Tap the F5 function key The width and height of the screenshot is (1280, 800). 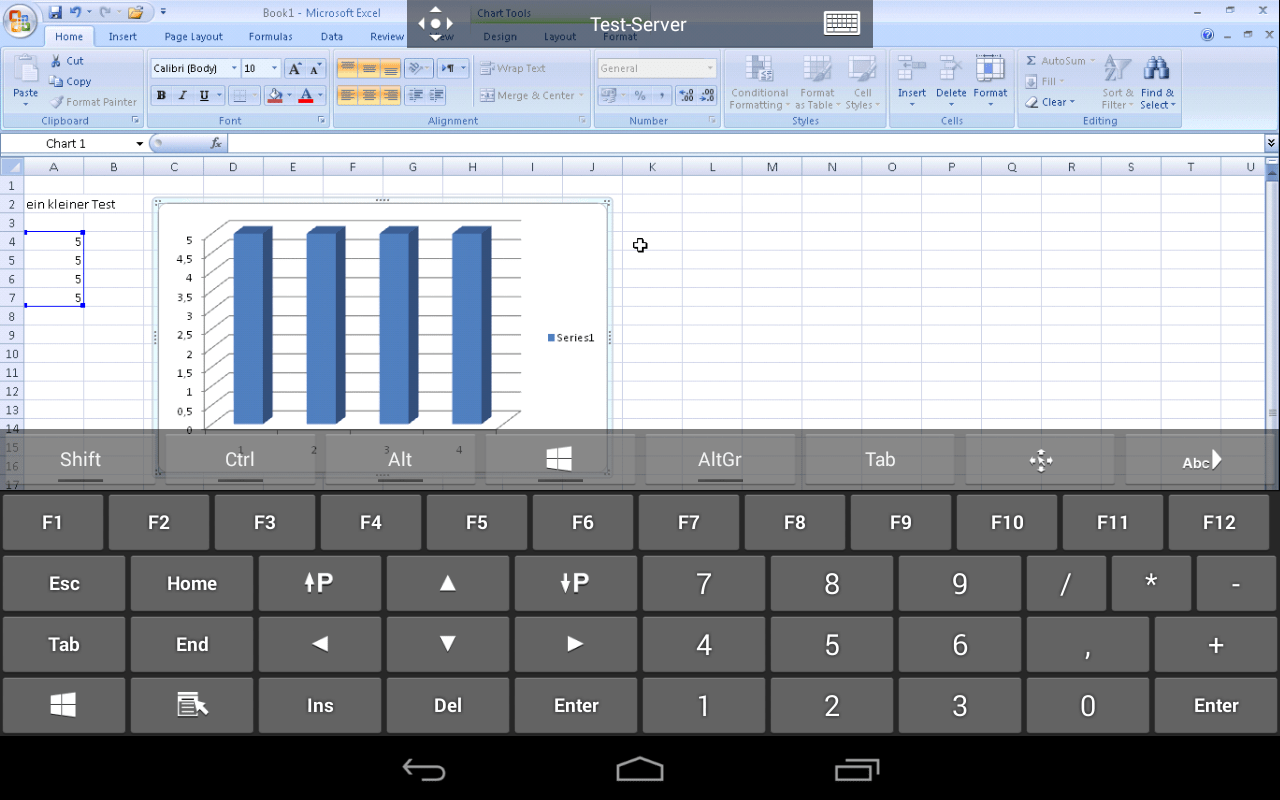point(477,522)
